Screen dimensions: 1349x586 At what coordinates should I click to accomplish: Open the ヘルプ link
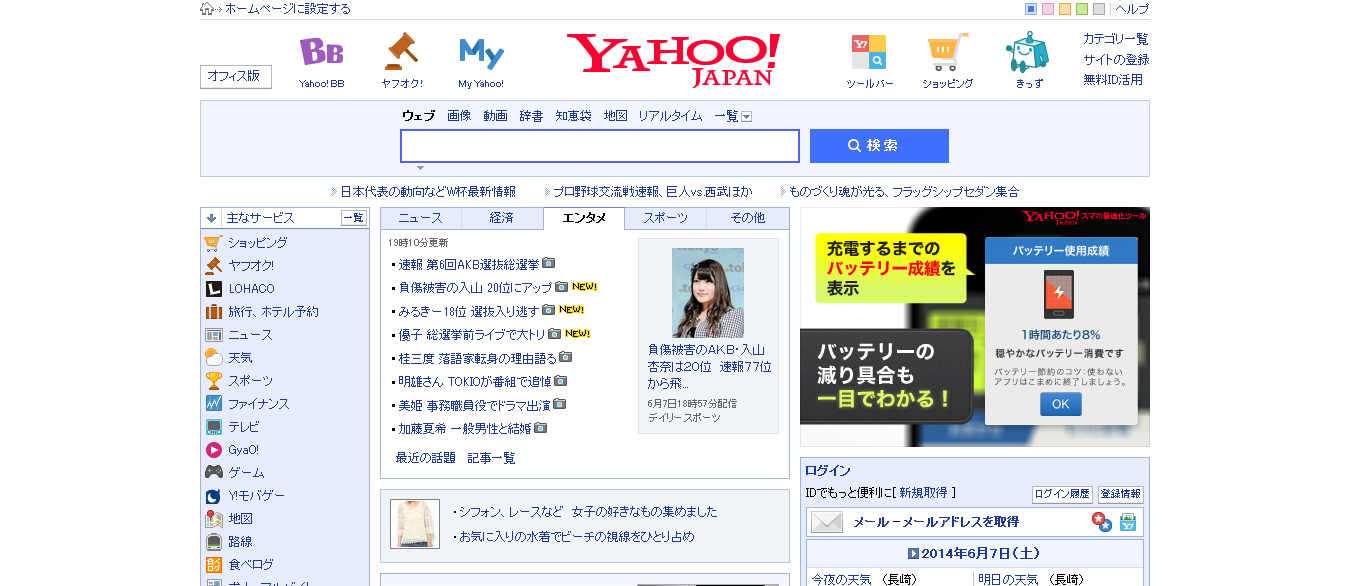(1132, 9)
